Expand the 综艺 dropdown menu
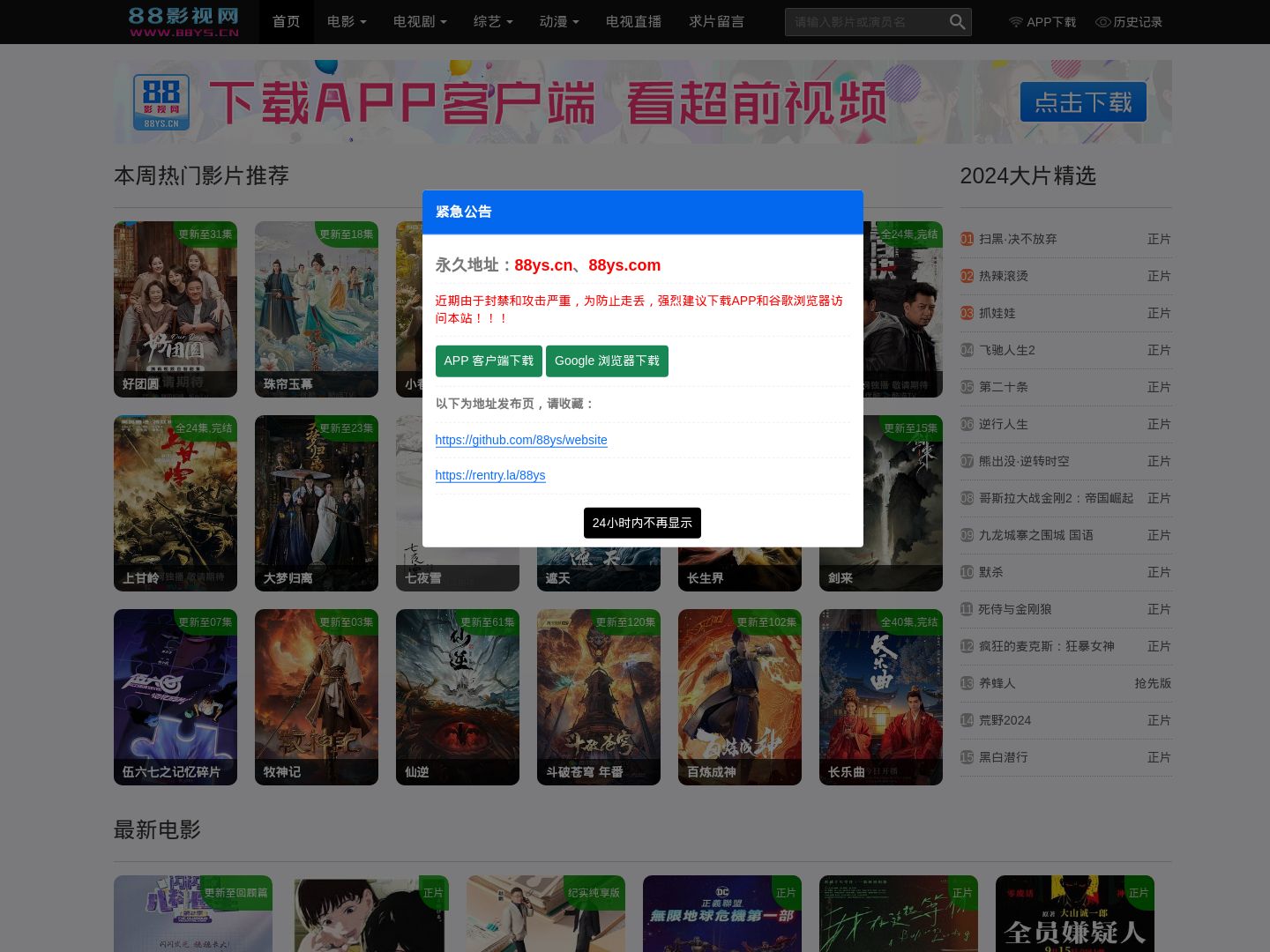The image size is (1270, 952). [493, 22]
